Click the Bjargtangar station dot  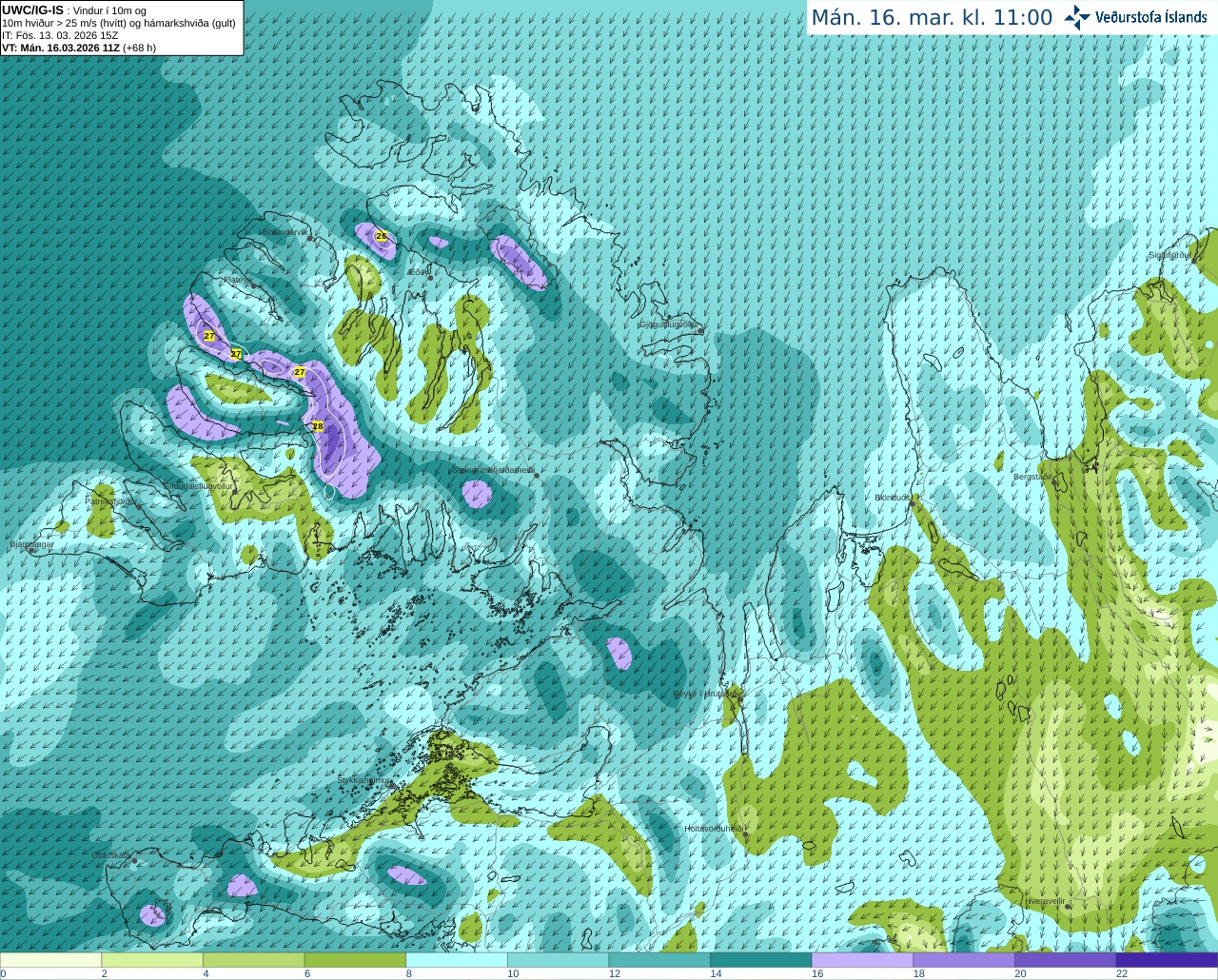[30, 550]
